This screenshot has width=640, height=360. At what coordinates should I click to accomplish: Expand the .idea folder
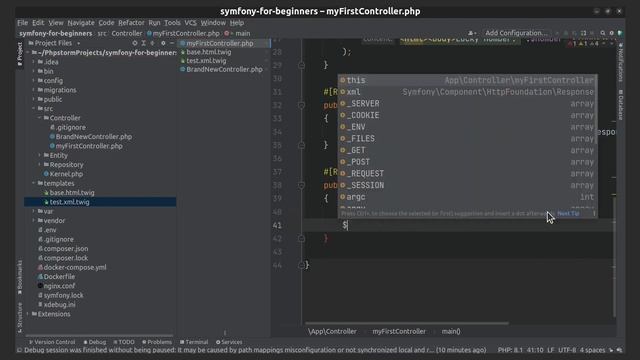coord(34,62)
